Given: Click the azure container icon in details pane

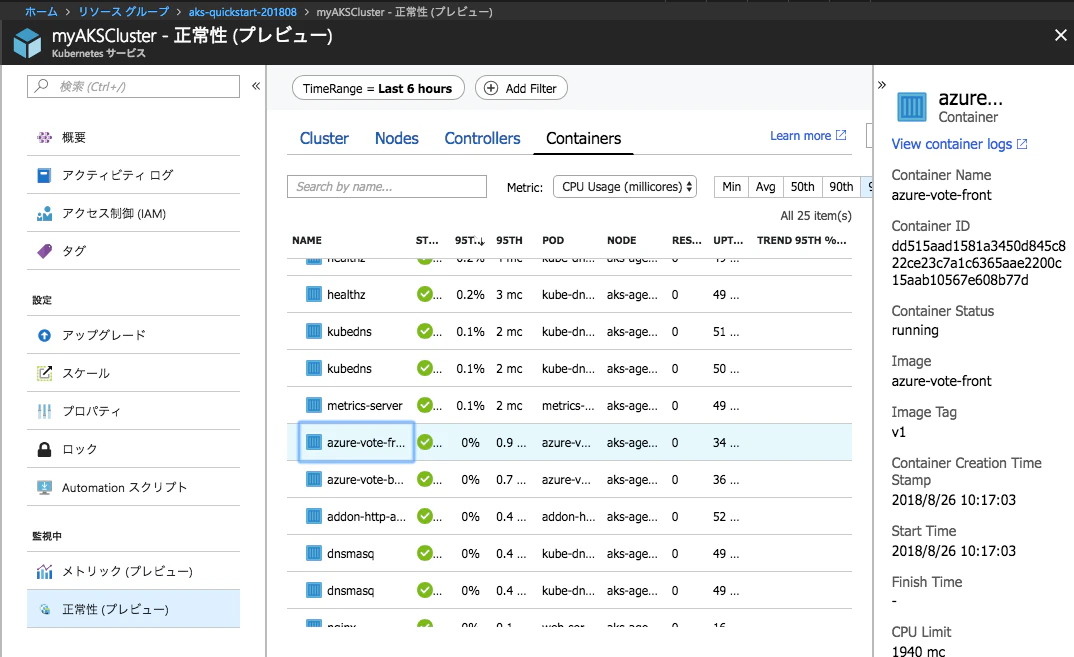Looking at the screenshot, I should pyautogui.click(x=912, y=107).
